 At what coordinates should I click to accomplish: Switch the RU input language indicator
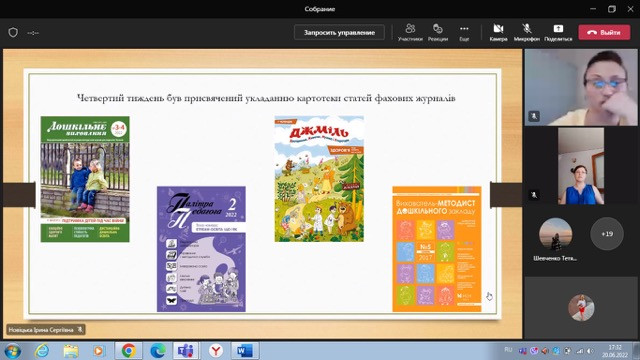point(508,350)
